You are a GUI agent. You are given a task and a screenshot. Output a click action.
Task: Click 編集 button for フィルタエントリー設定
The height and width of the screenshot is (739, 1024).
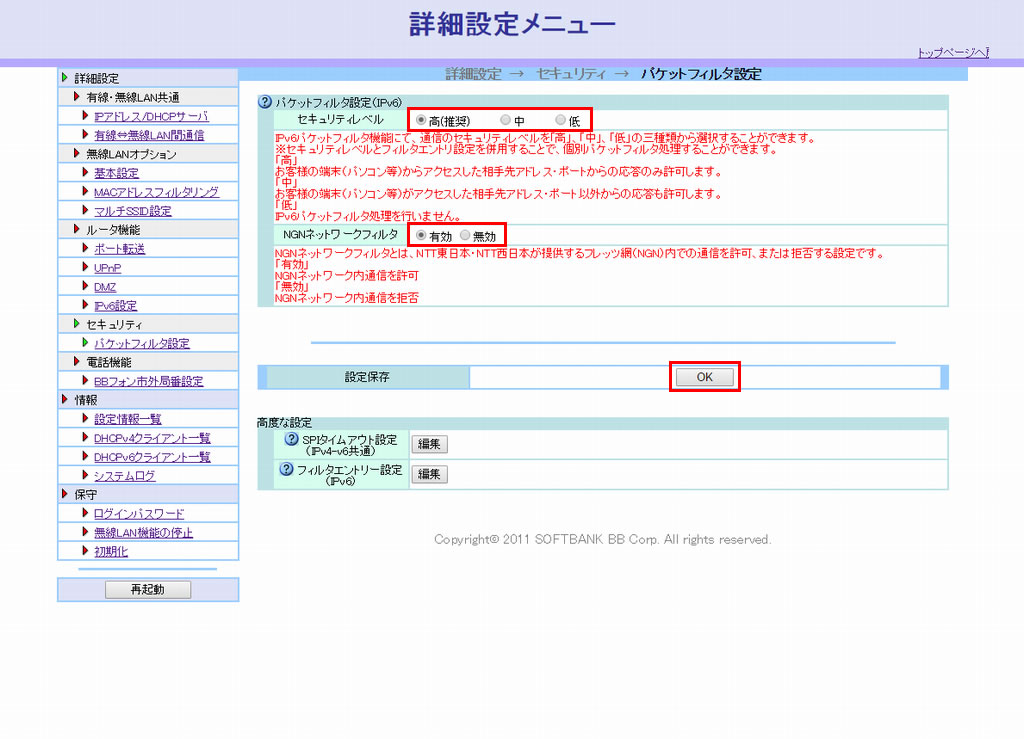429,474
